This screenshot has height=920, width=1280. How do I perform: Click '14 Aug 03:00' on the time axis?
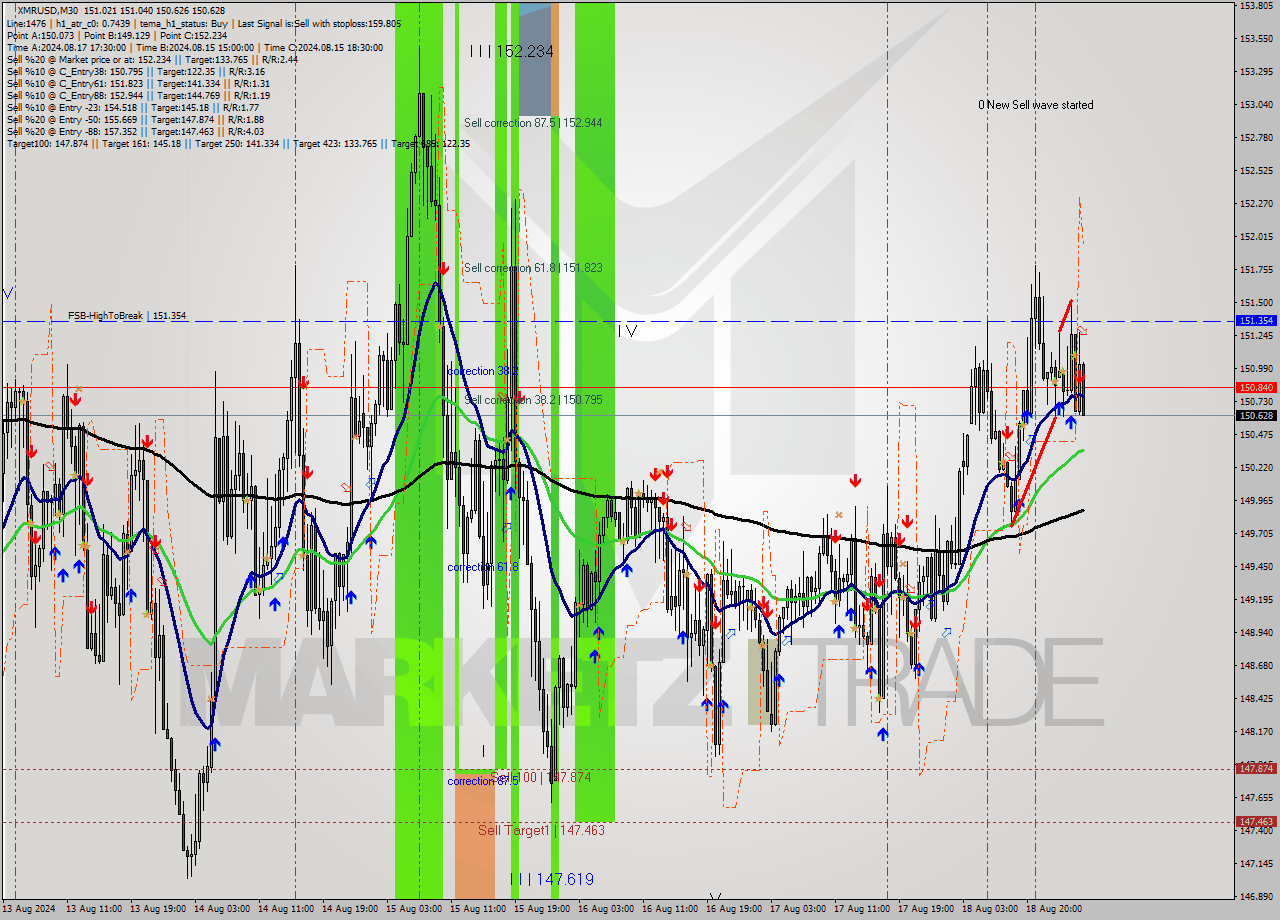pyautogui.click(x=222, y=909)
